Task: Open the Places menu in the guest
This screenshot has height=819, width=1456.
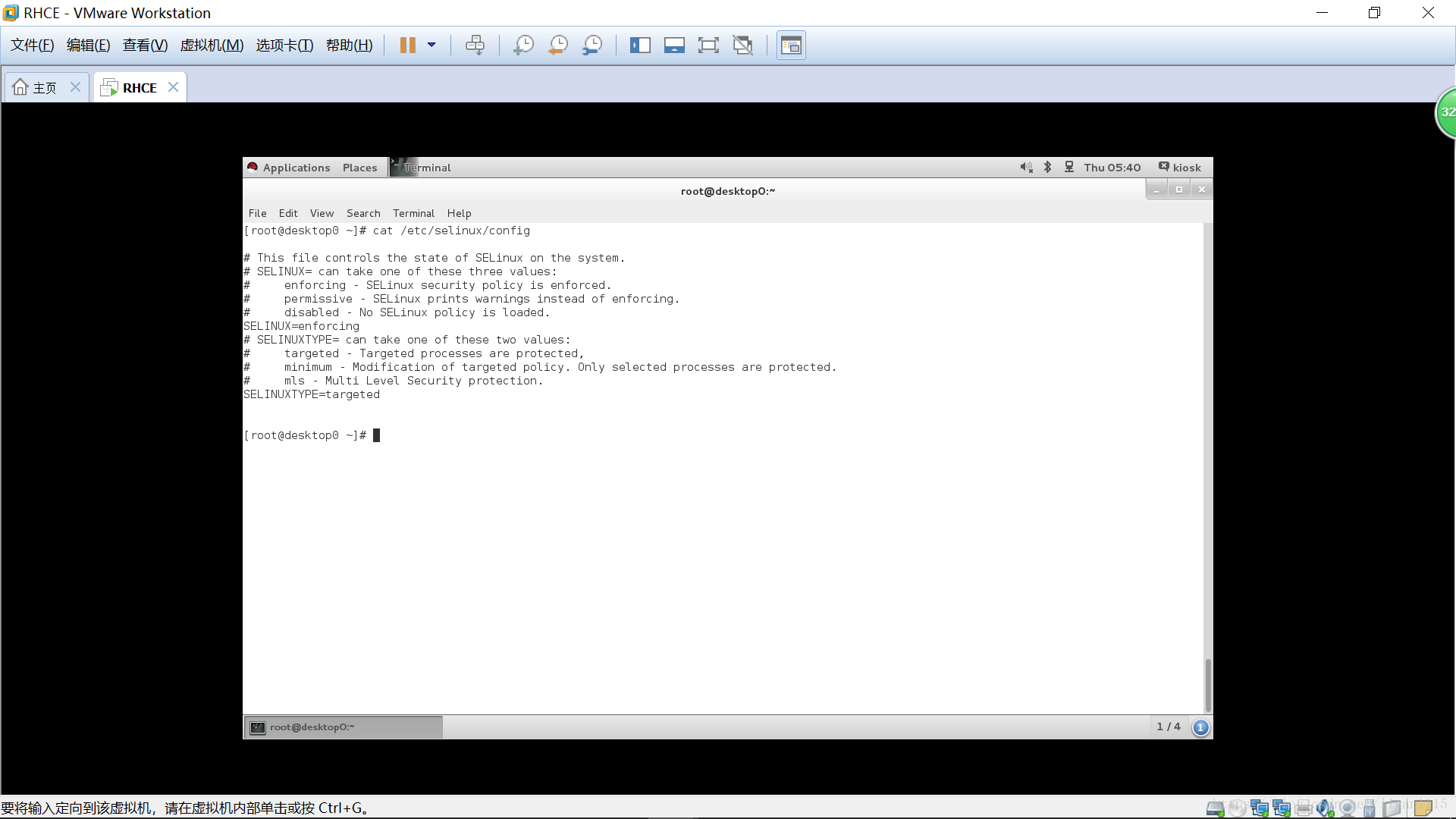Action: [x=359, y=168]
